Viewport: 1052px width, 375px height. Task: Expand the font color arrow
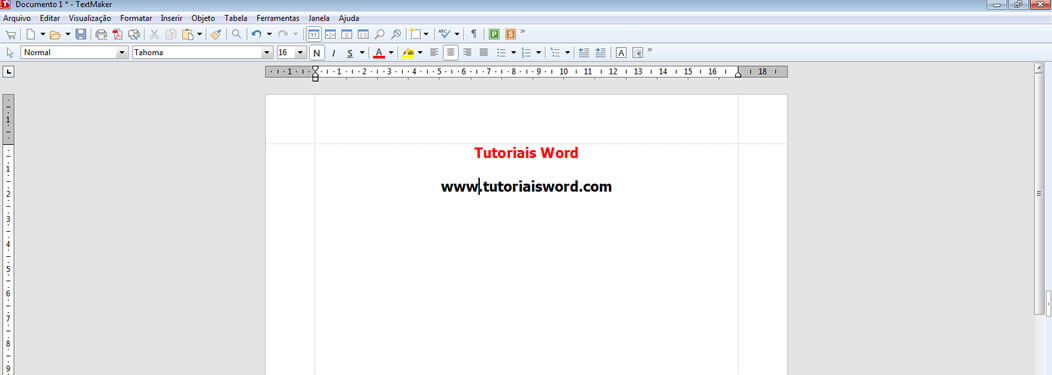391,52
